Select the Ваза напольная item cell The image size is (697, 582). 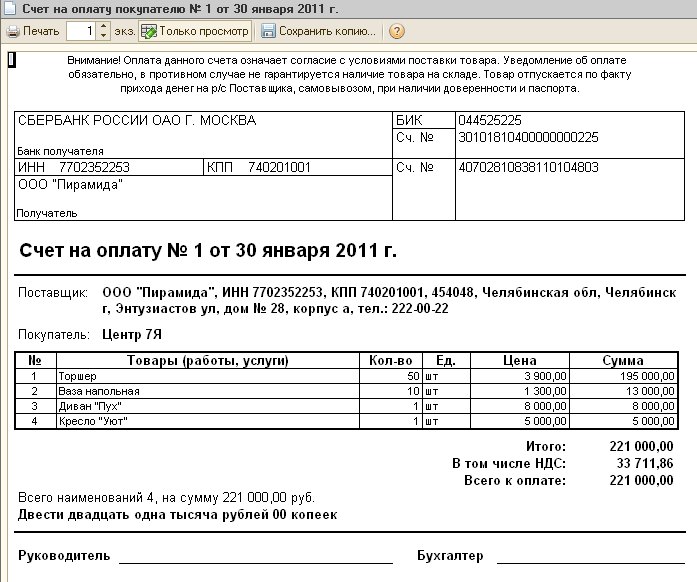[x=208, y=391]
